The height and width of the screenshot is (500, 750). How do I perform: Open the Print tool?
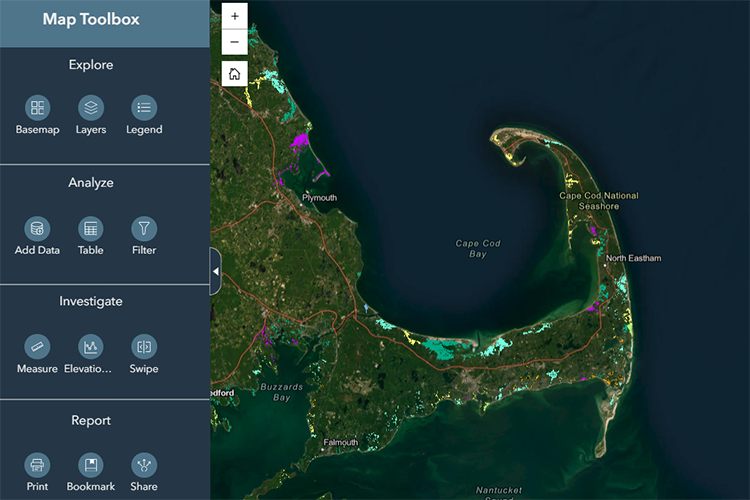click(37, 465)
